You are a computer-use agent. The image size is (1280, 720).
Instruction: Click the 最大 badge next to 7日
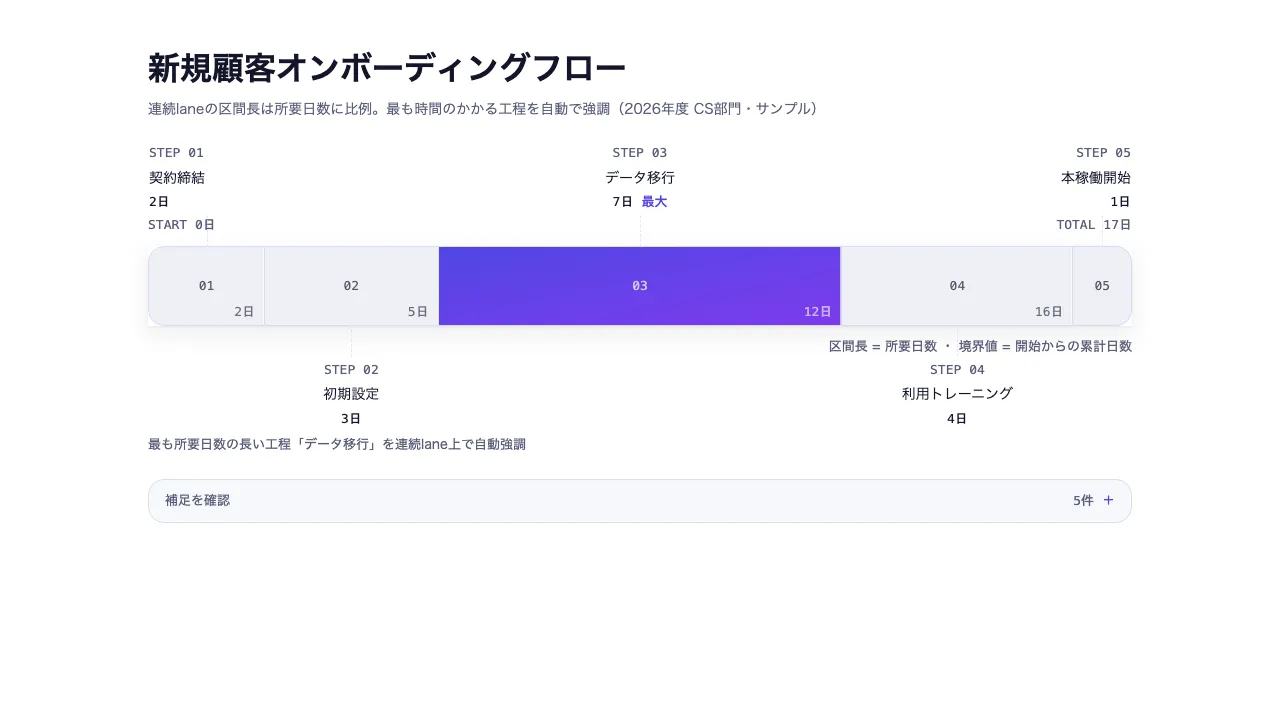pos(654,202)
